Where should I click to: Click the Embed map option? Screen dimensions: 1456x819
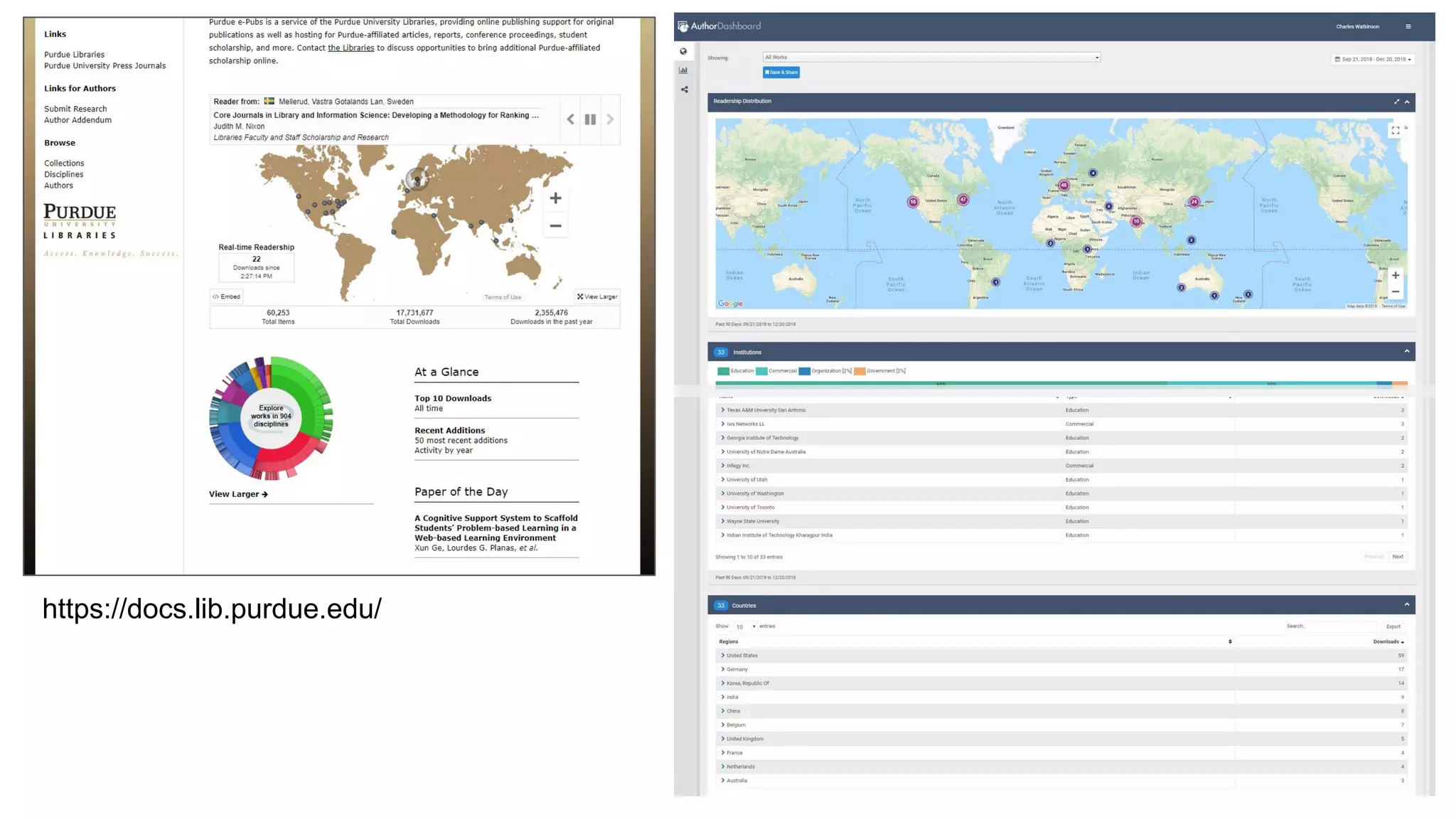click(227, 296)
